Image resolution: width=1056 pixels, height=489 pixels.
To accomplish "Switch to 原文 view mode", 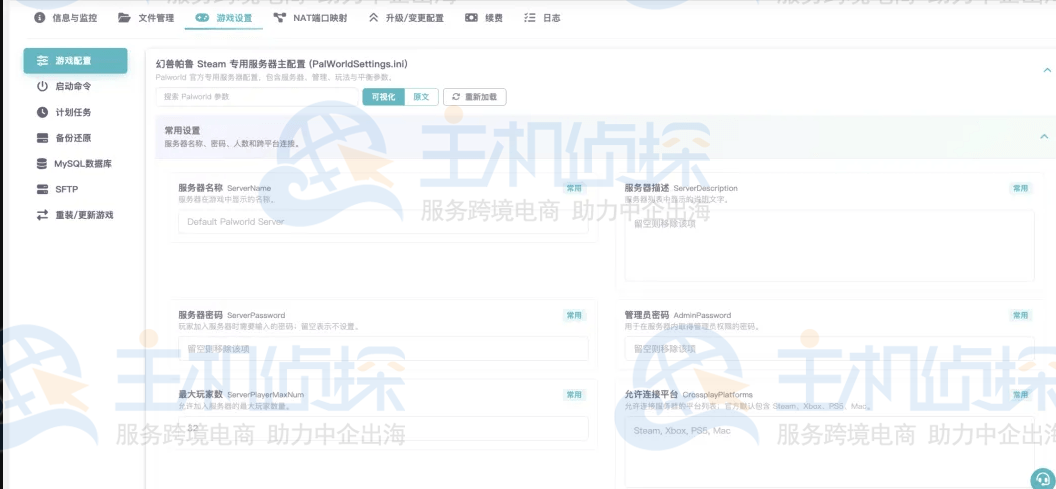I will click(422, 97).
